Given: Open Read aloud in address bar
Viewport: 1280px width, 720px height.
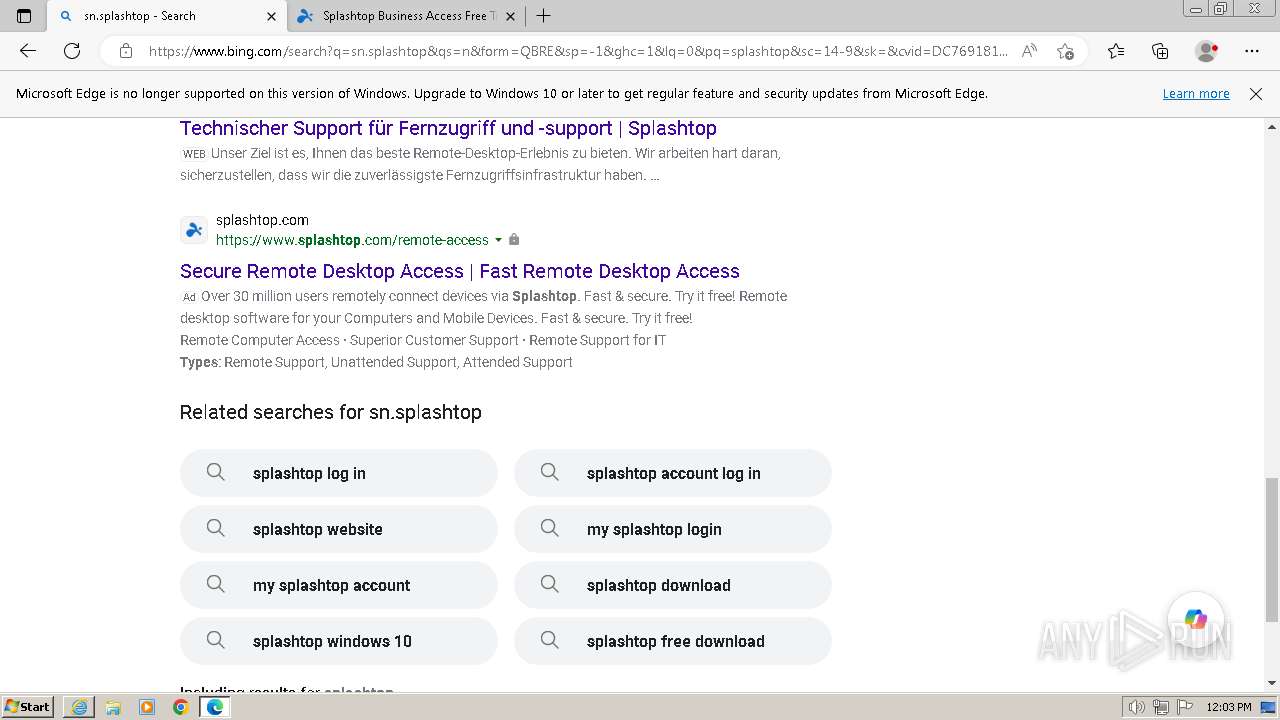Looking at the screenshot, I should [1029, 51].
